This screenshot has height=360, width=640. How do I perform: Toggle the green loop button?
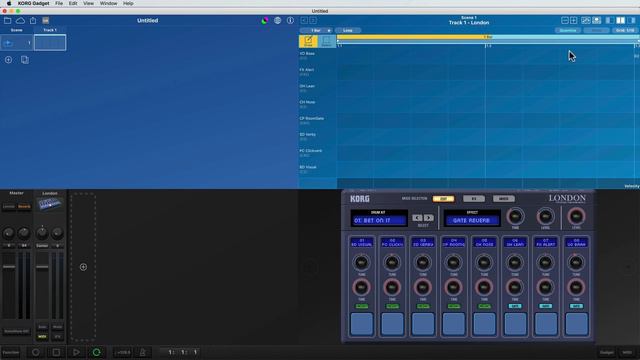pyautogui.click(x=96, y=352)
